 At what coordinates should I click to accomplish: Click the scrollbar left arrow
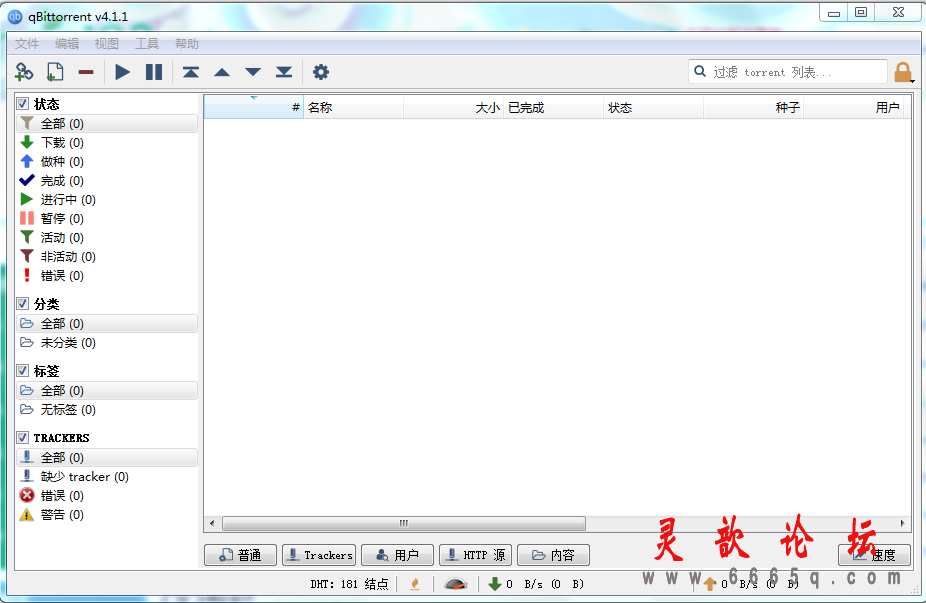tap(213, 523)
